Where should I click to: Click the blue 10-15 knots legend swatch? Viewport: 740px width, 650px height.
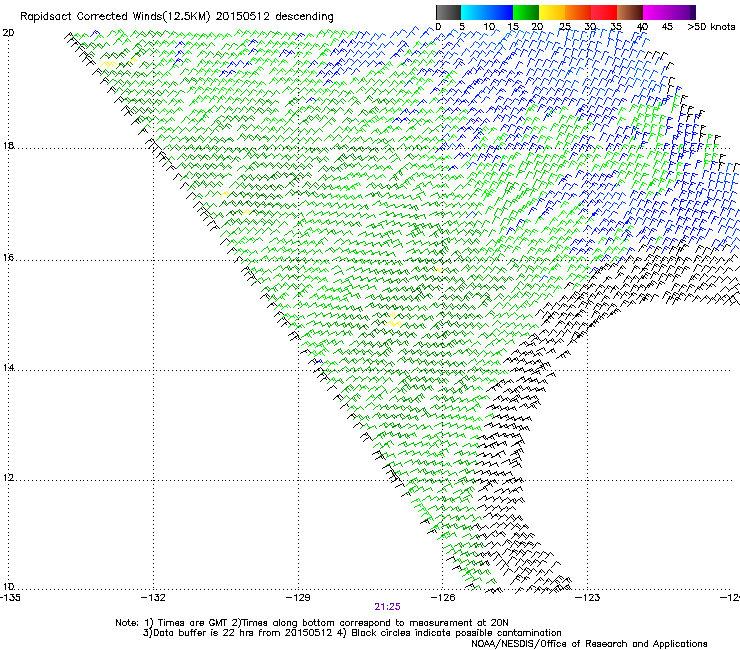coord(500,12)
